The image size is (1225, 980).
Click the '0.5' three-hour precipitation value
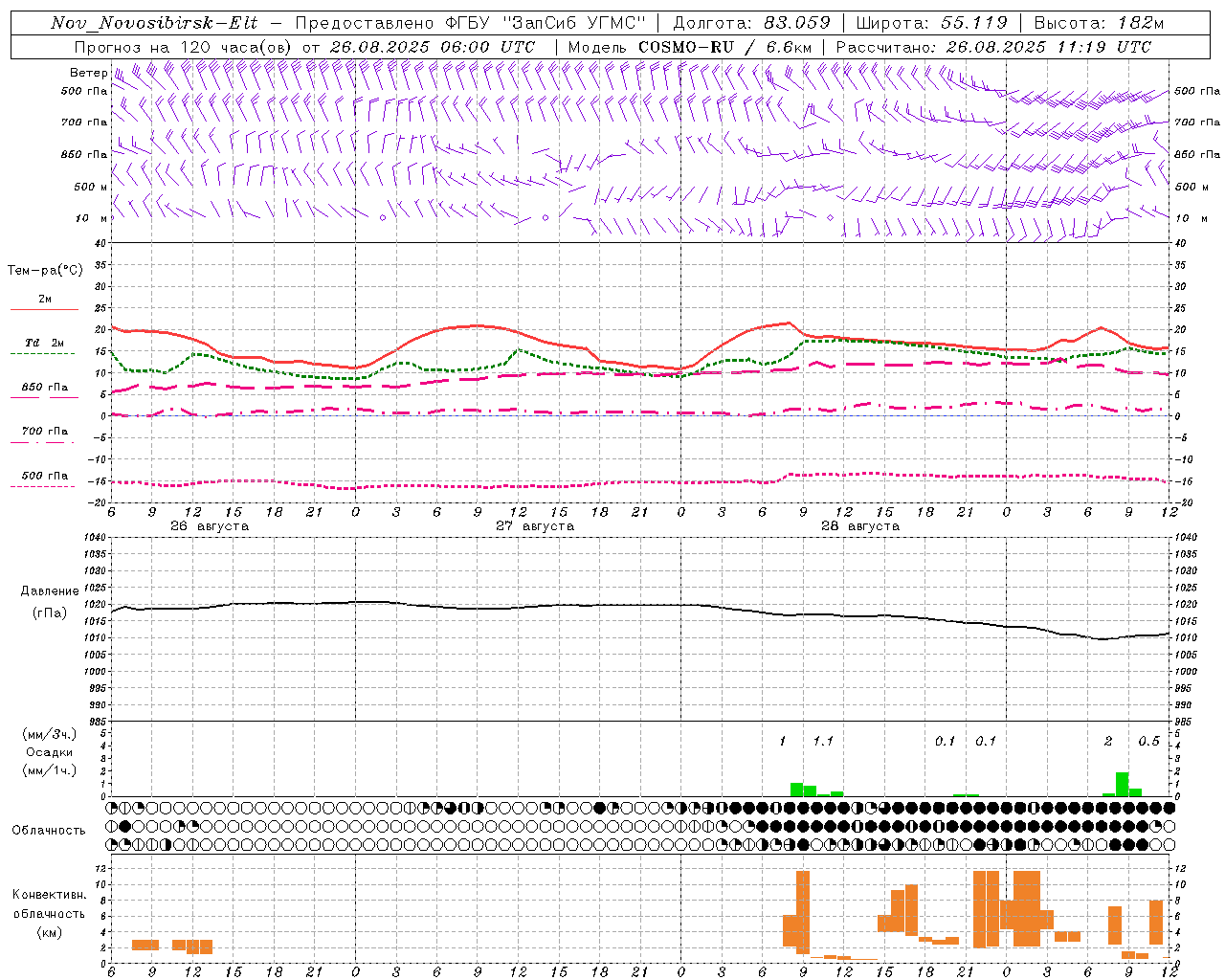point(1148,742)
